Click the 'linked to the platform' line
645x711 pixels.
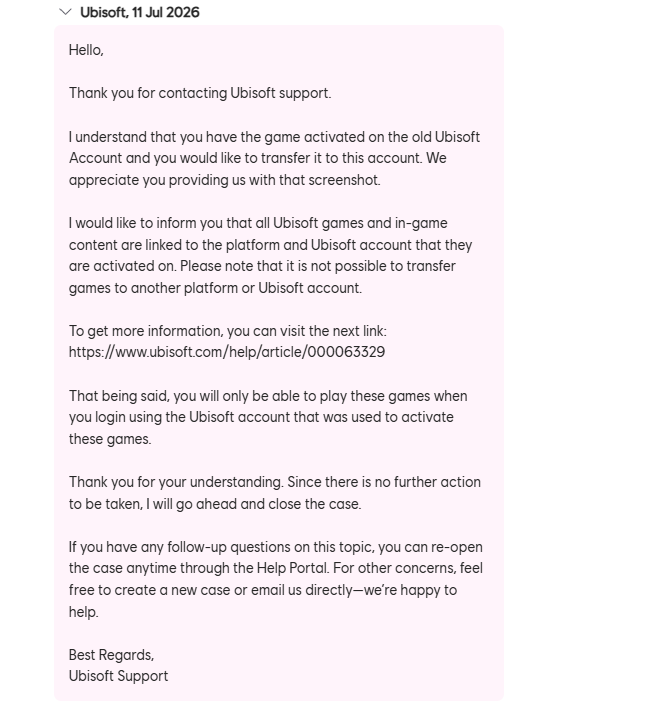tap(270, 245)
